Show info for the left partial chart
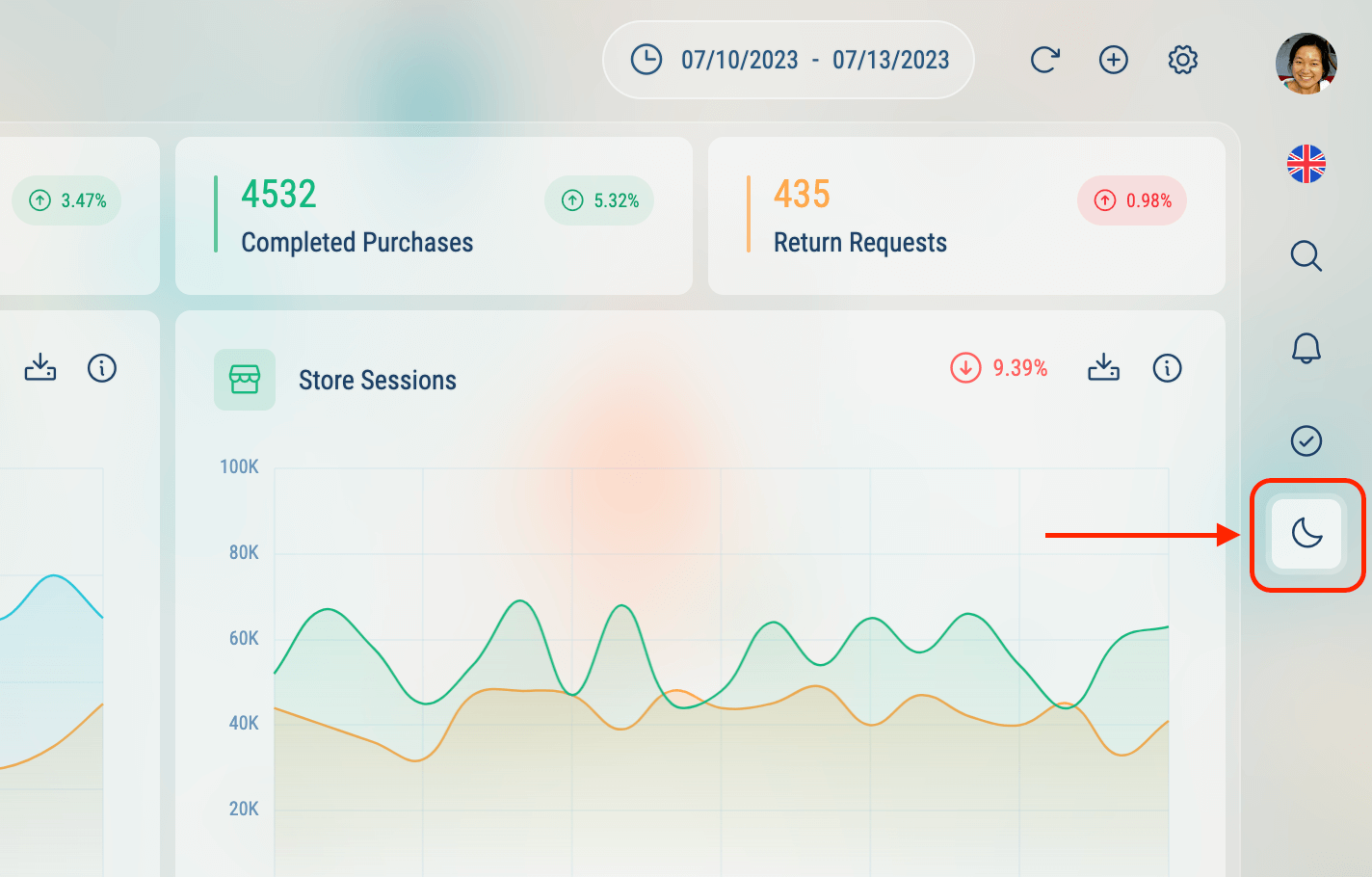The height and width of the screenshot is (877, 1372). point(102,367)
